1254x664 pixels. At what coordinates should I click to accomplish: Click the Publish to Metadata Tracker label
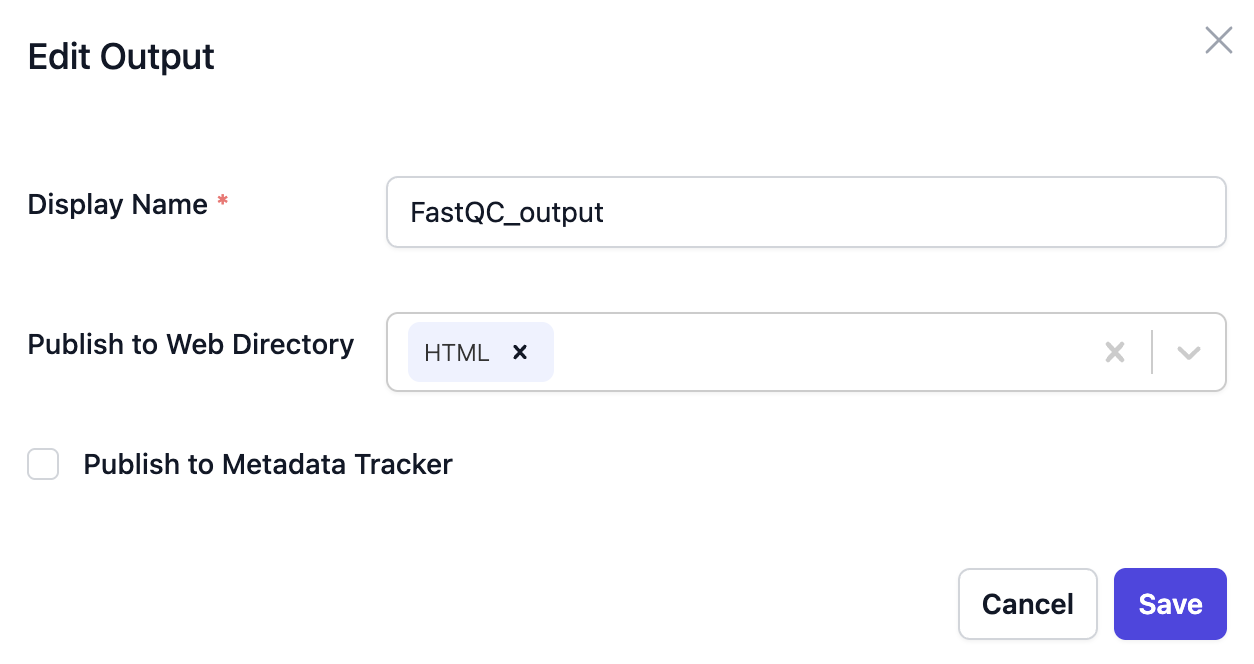(x=267, y=464)
